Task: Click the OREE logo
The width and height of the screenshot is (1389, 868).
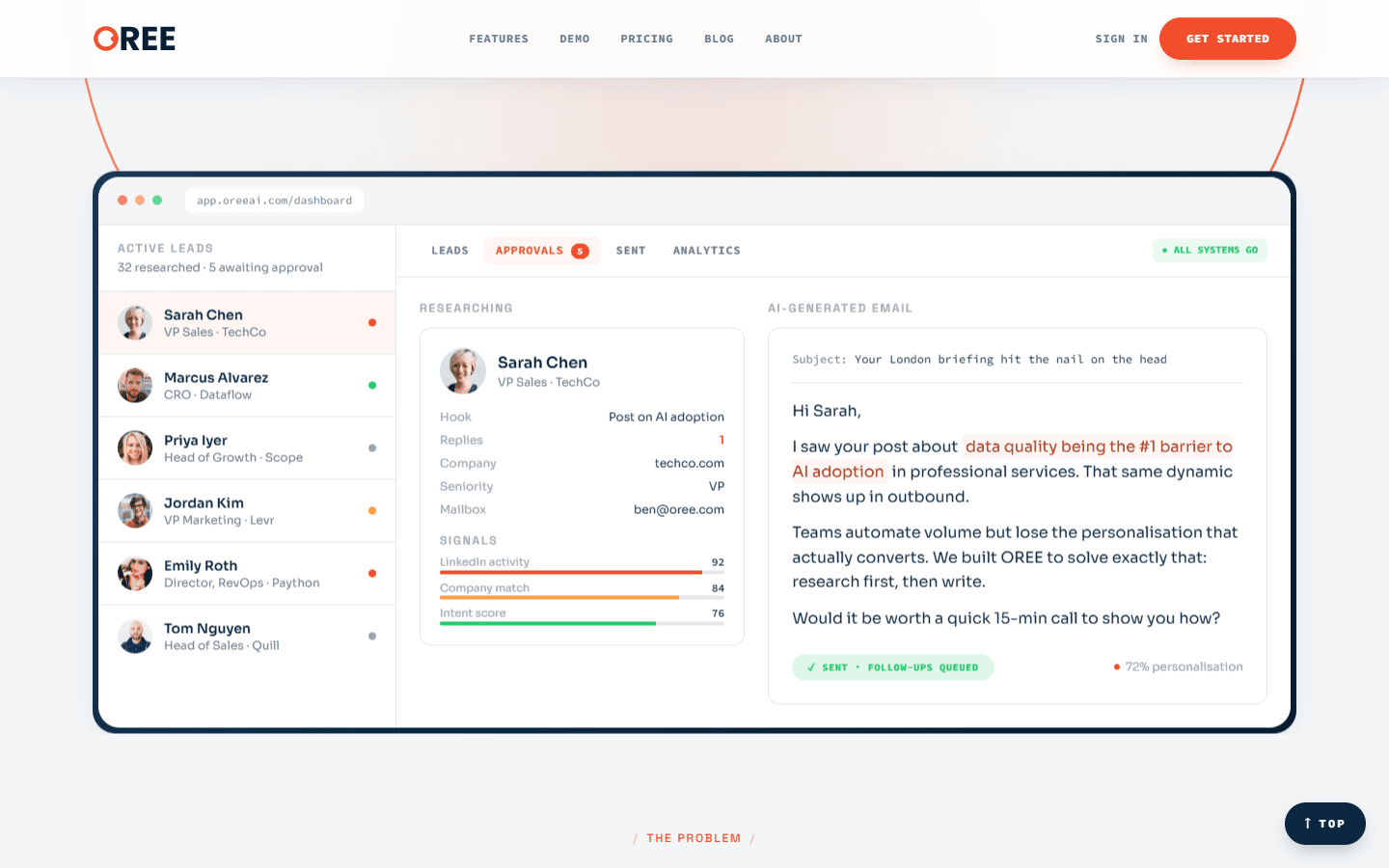Action: pos(134,39)
